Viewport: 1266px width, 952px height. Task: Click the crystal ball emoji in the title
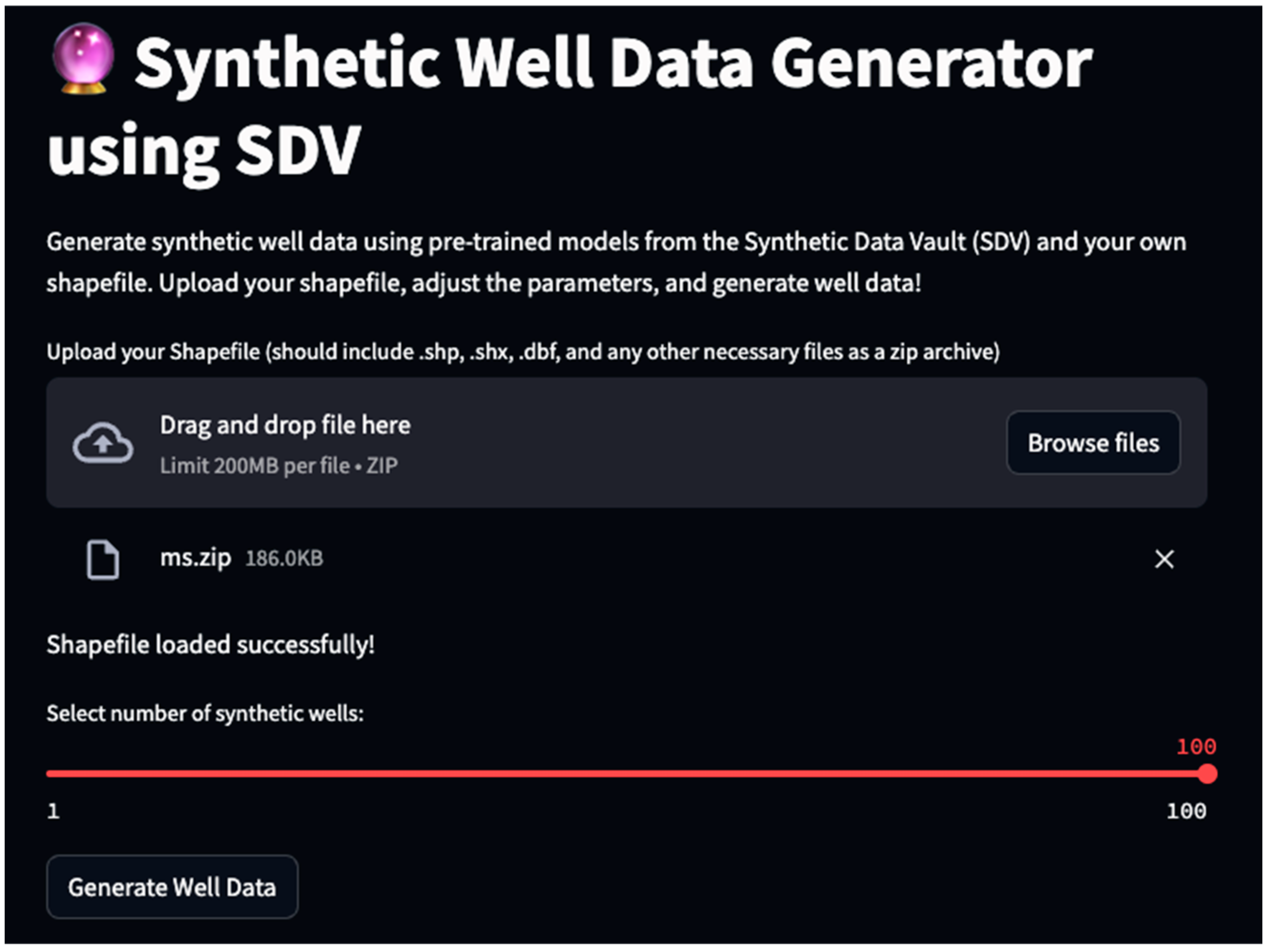pos(84,59)
